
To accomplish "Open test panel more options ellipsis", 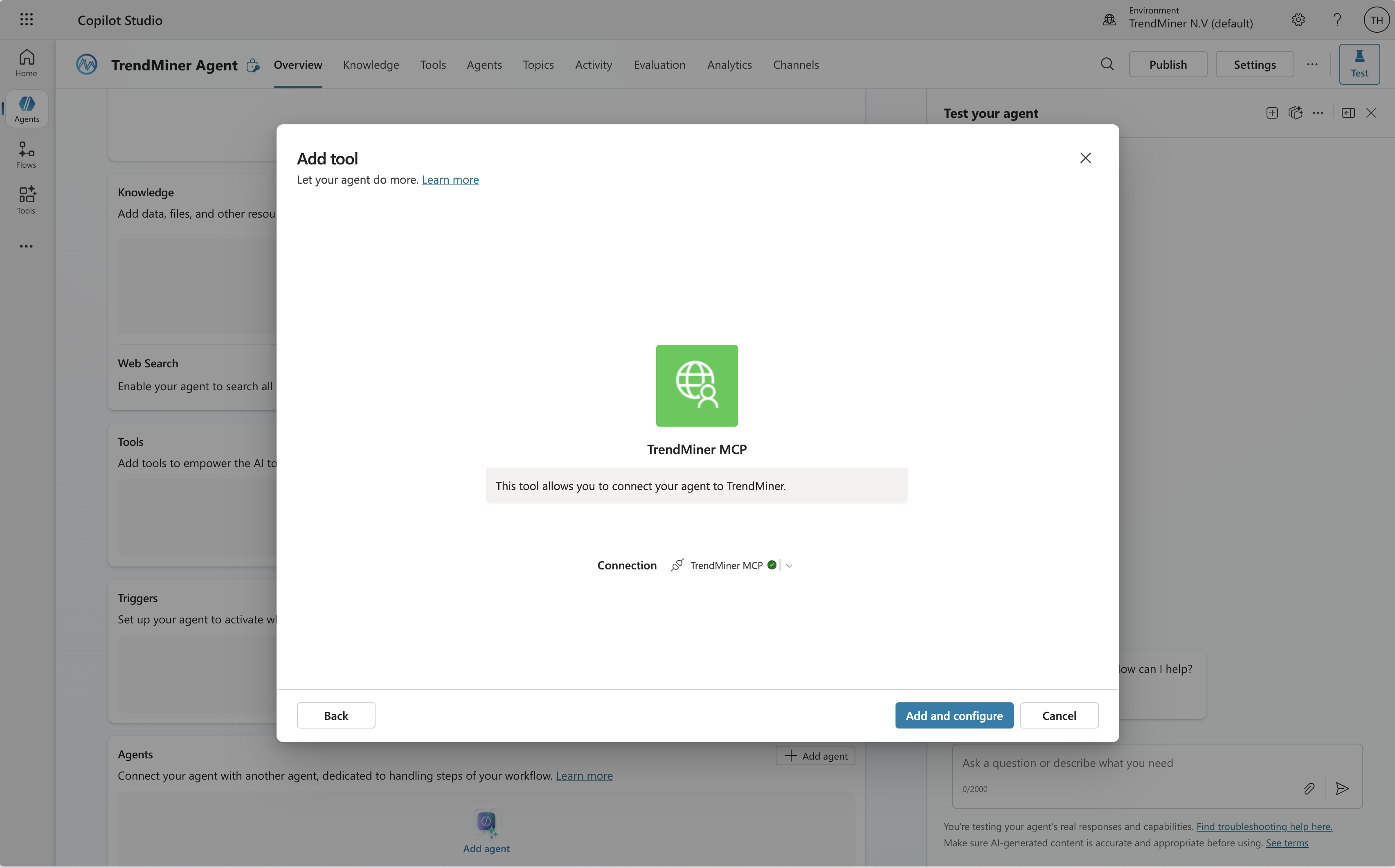I will [1318, 113].
